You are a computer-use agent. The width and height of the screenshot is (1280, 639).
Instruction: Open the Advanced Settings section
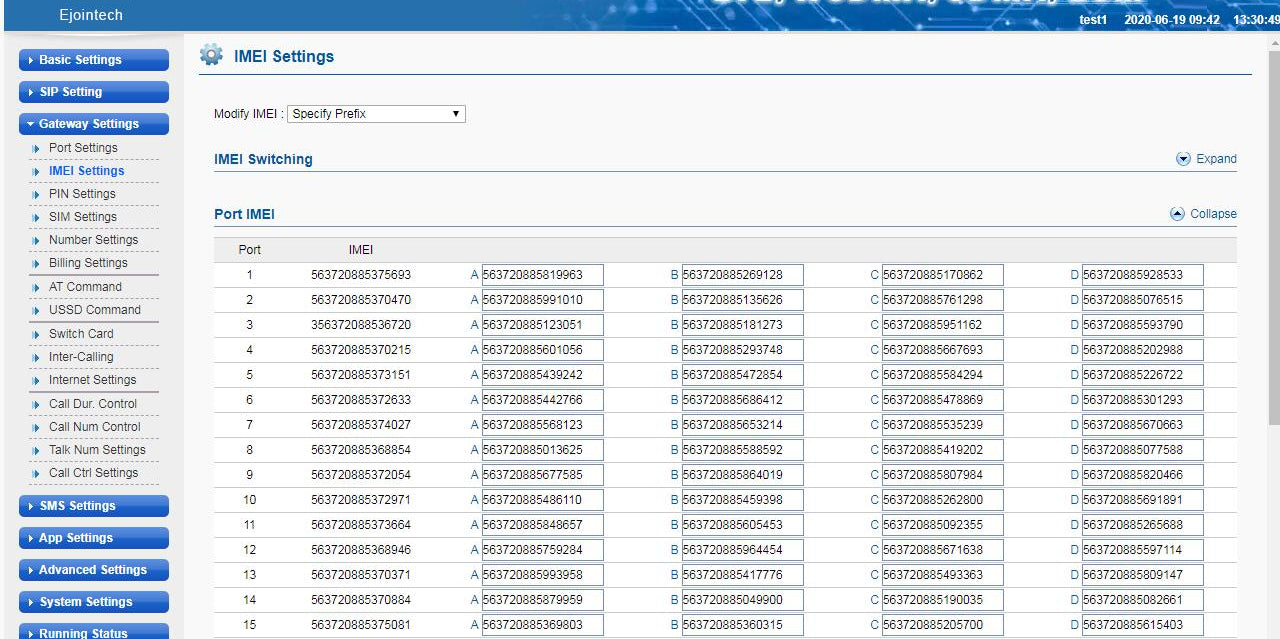93,570
